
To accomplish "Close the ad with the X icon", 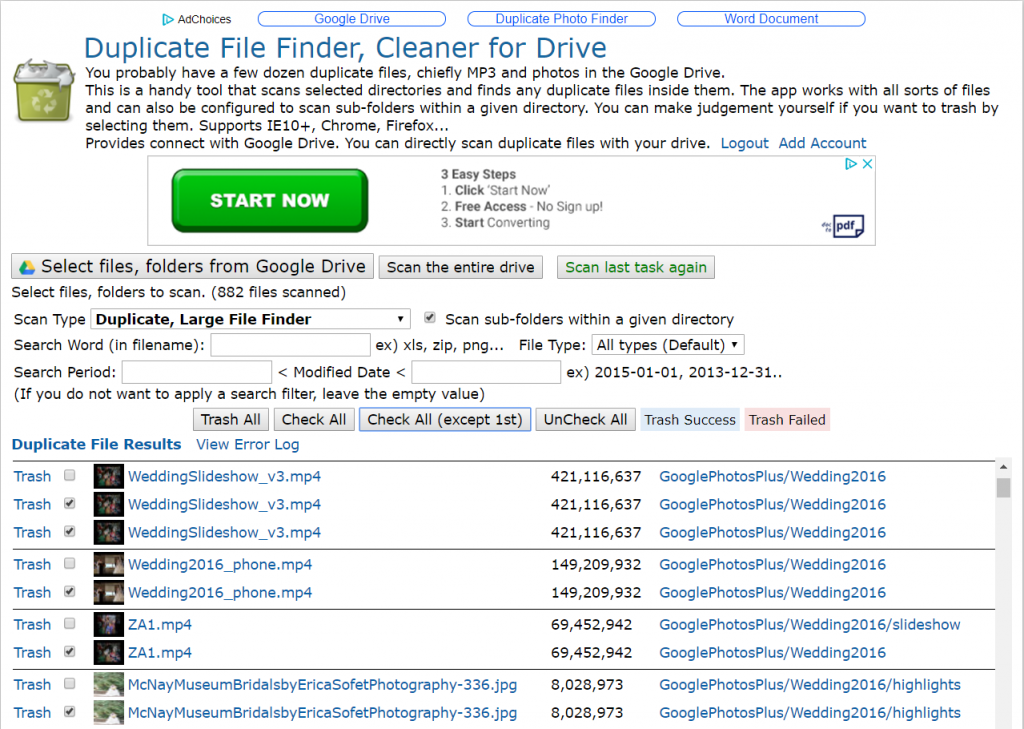I will (x=867, y=164).
